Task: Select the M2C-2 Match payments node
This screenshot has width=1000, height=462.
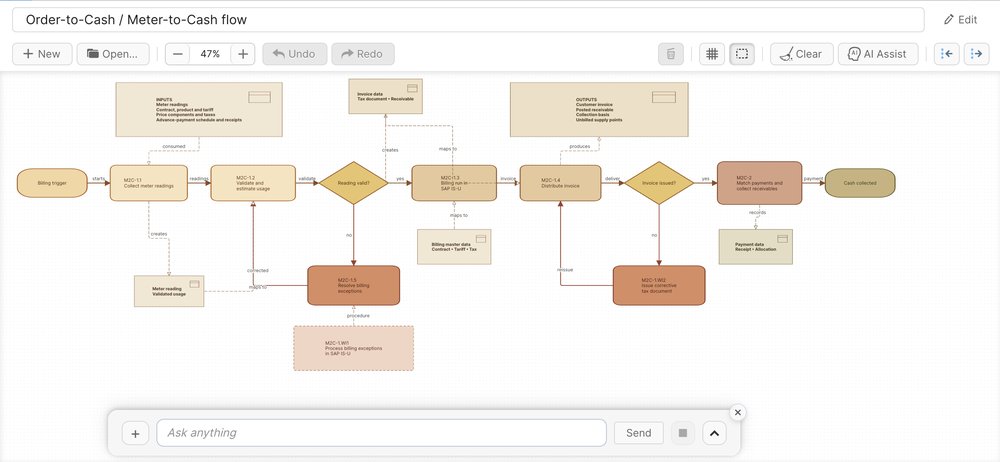Action: (x=760, y=183)
